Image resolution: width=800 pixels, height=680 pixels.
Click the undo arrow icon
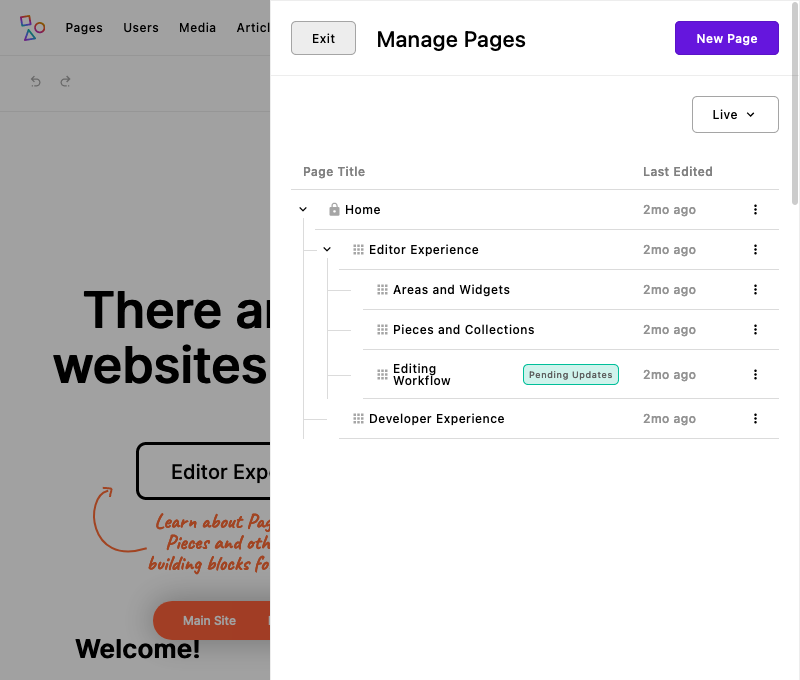point(35,81)
